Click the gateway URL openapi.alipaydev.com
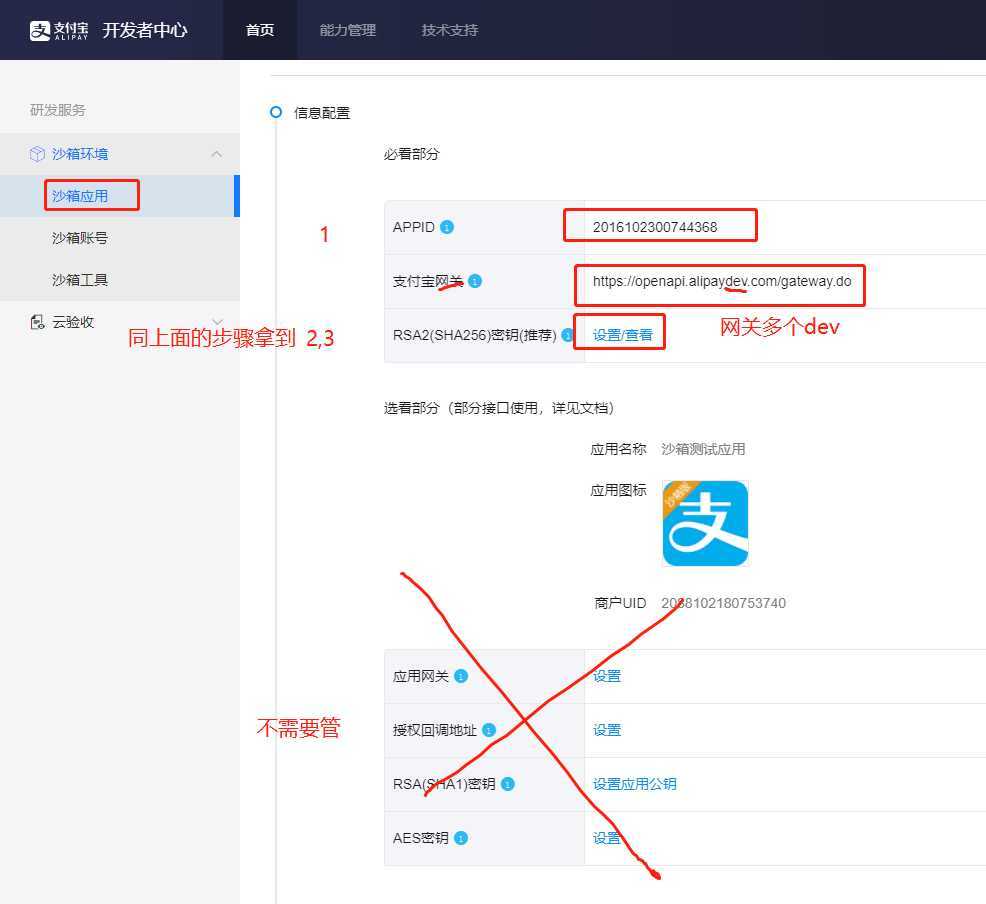This screenshot has height=904, width=986. coord(722,281)
